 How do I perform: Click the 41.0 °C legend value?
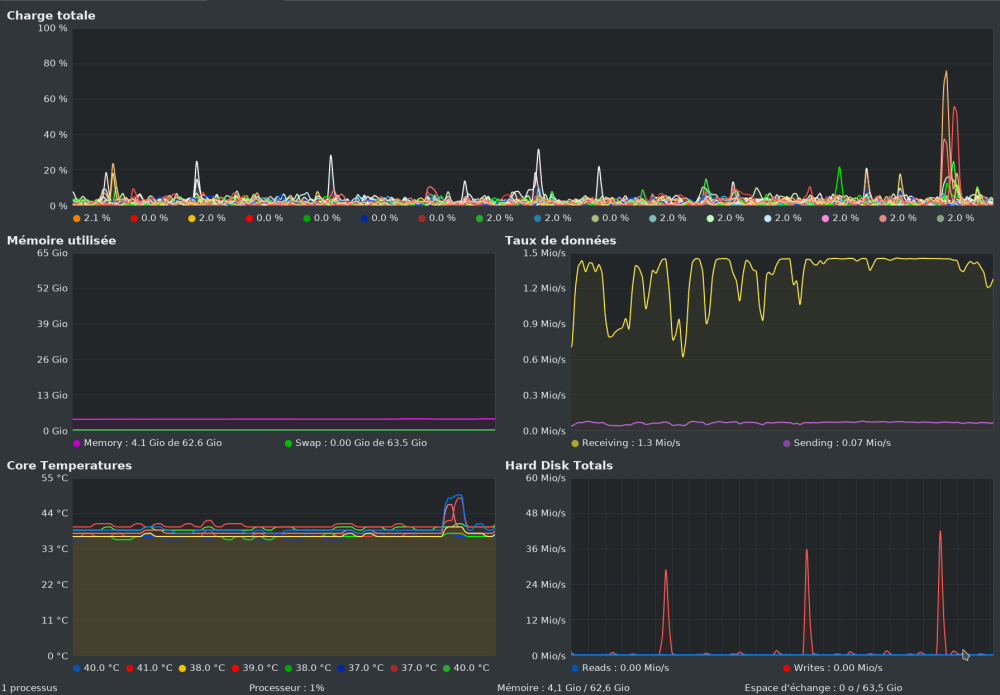(154, 668)
